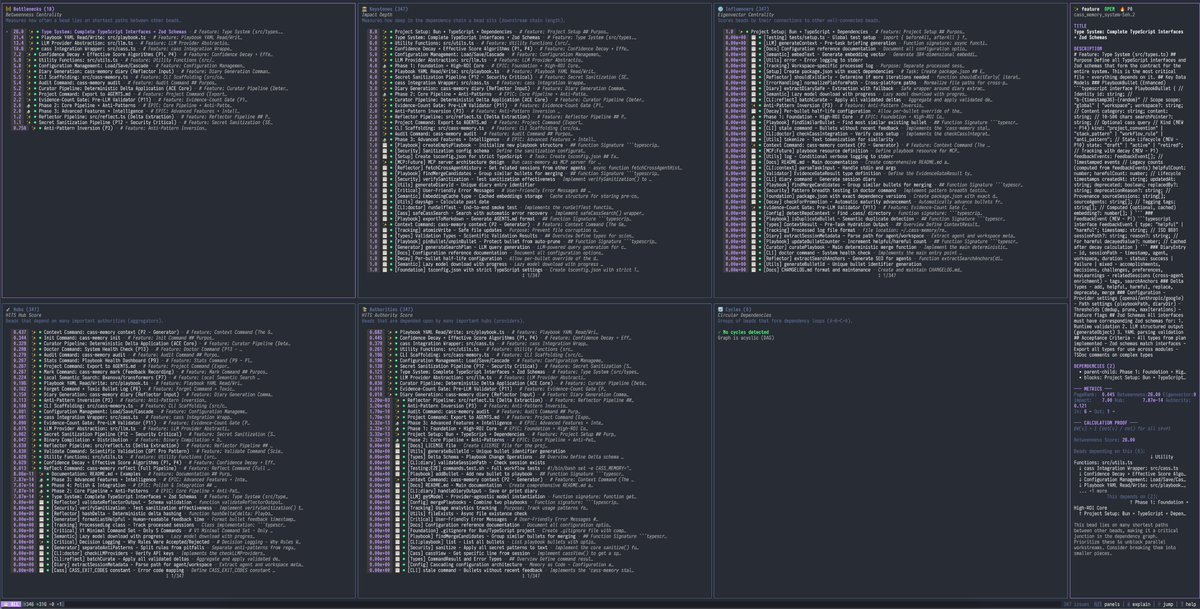
Task: Click 'No cycles detected' message in Cycles
Action: coord(745,332)
